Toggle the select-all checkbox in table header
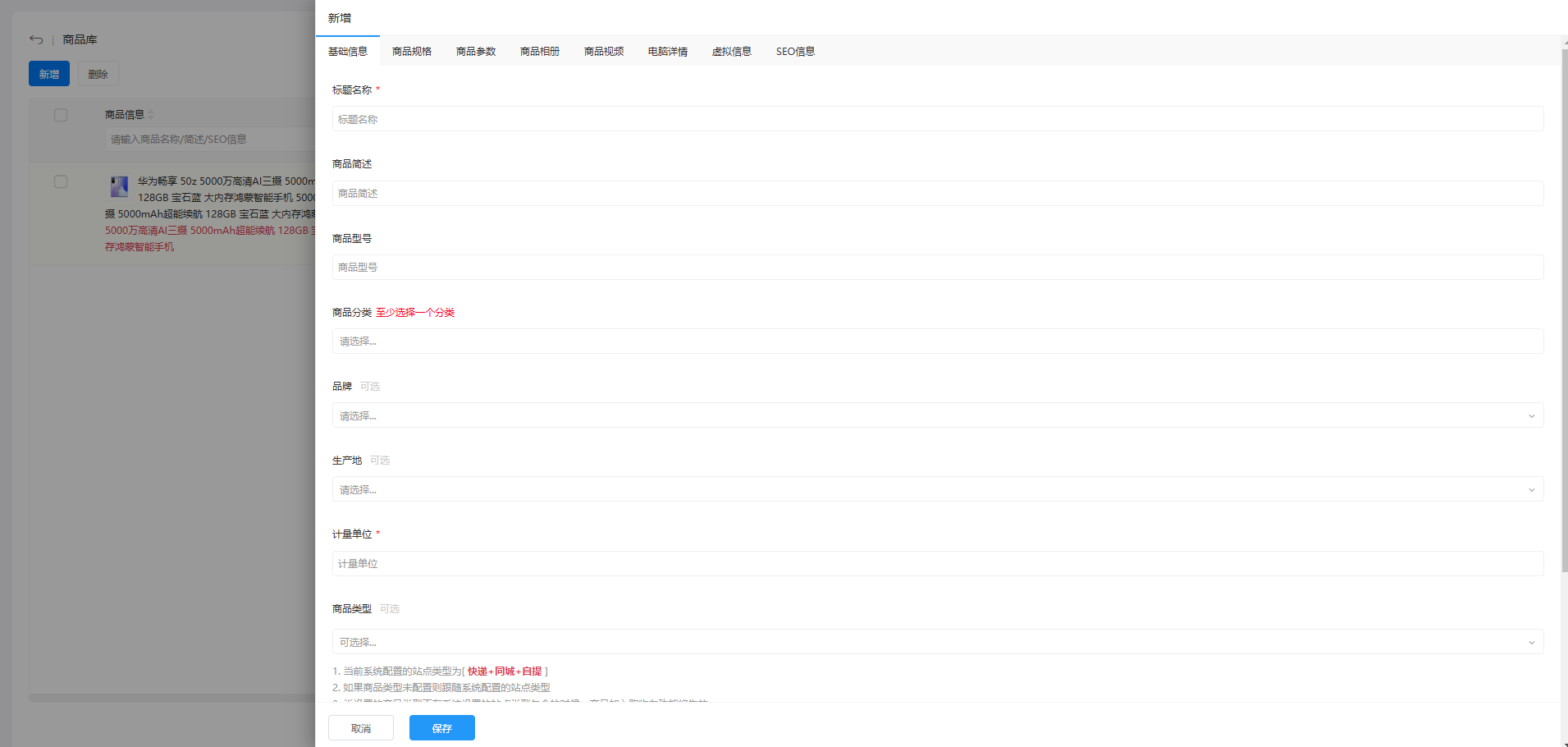 click(x=61, y=115)
